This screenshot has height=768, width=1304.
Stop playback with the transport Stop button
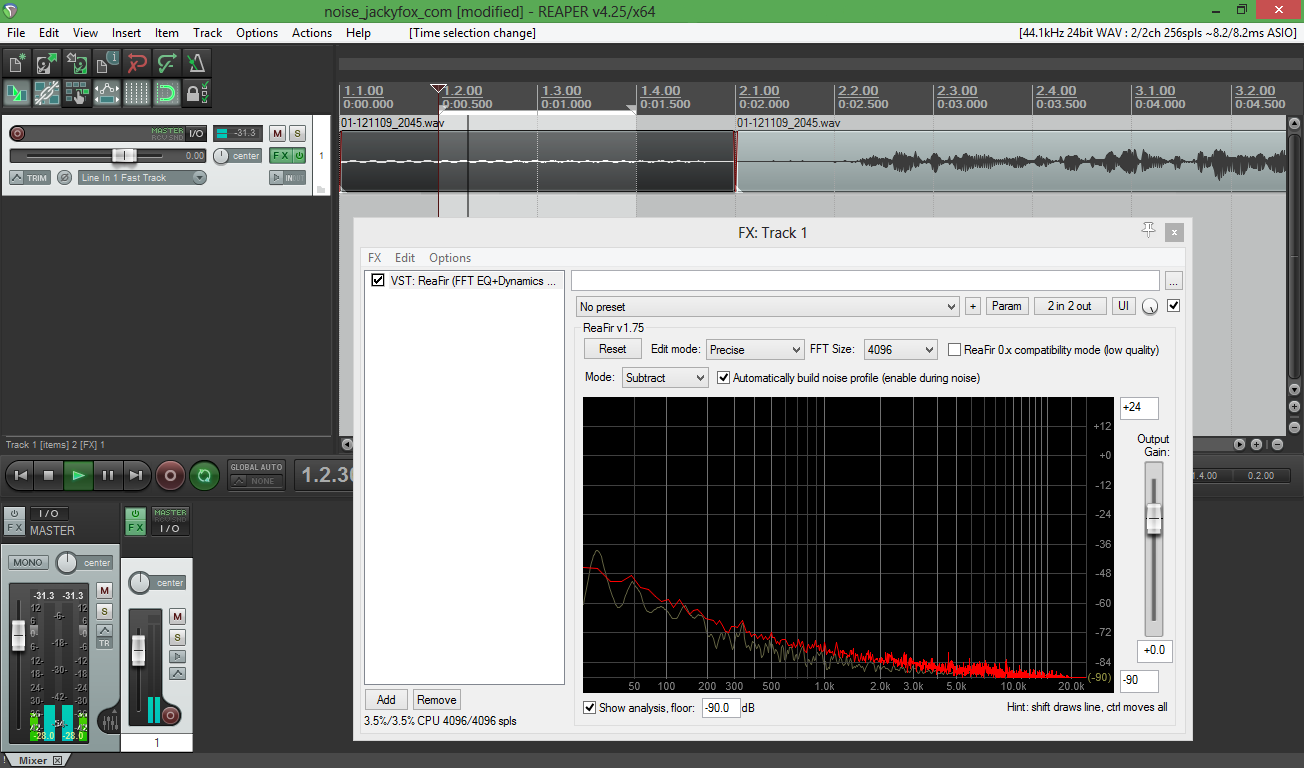pyautogui.click(x=47, y=476)
